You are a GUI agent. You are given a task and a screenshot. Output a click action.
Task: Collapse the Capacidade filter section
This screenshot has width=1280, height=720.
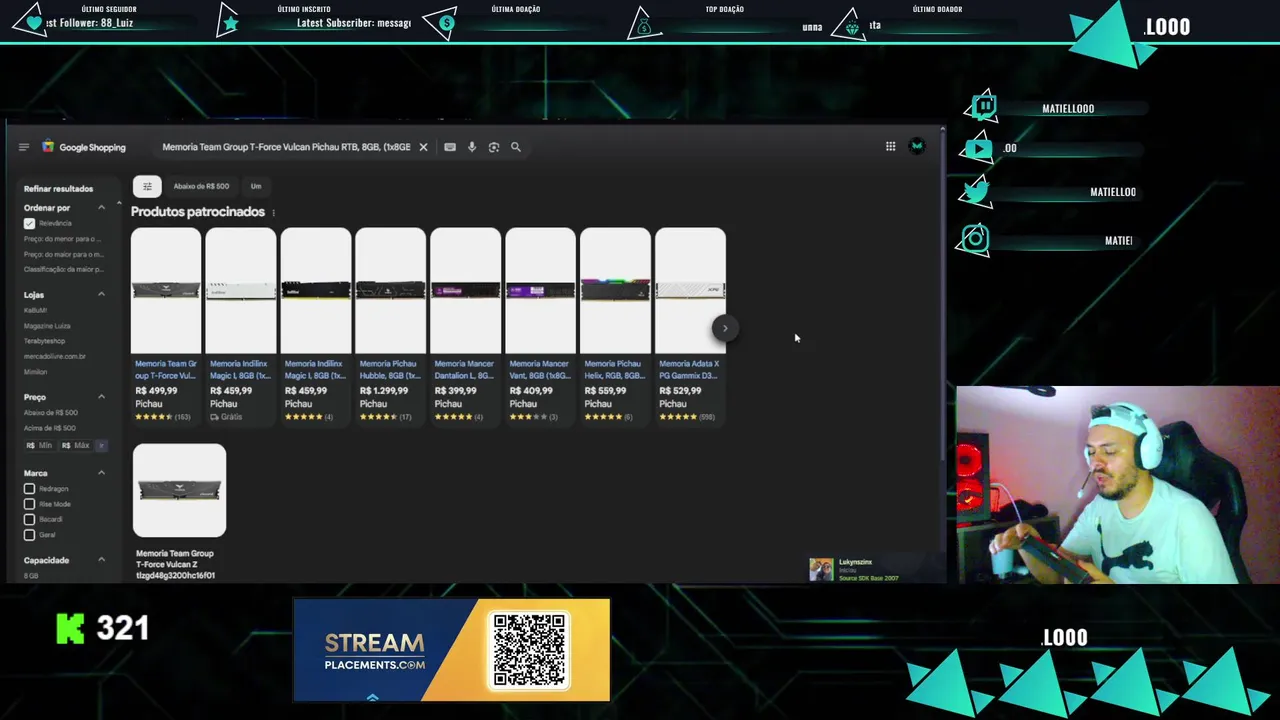click(101, 560)
